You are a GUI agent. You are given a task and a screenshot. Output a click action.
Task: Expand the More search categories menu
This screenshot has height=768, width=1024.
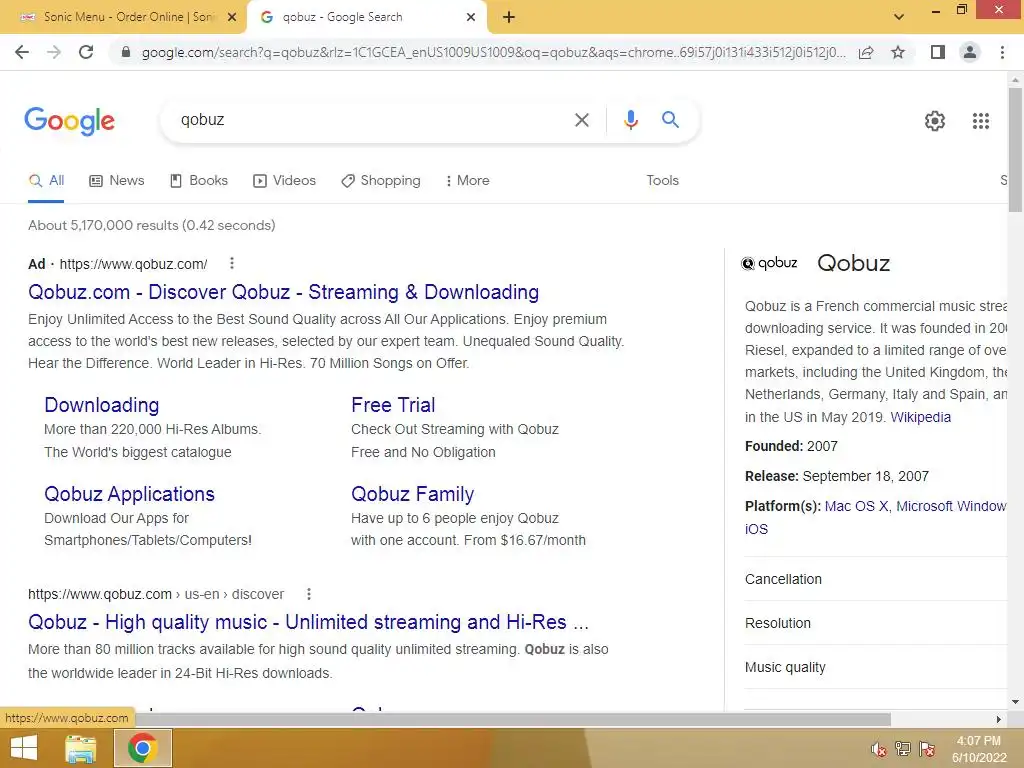point(468,180)
